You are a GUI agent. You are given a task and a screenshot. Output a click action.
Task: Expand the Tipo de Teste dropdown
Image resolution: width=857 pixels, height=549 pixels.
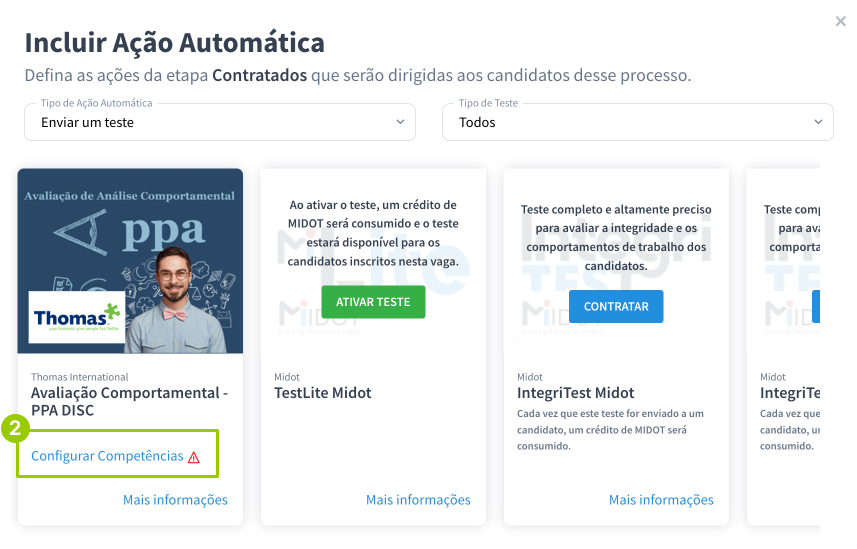(x=637, y=122)
